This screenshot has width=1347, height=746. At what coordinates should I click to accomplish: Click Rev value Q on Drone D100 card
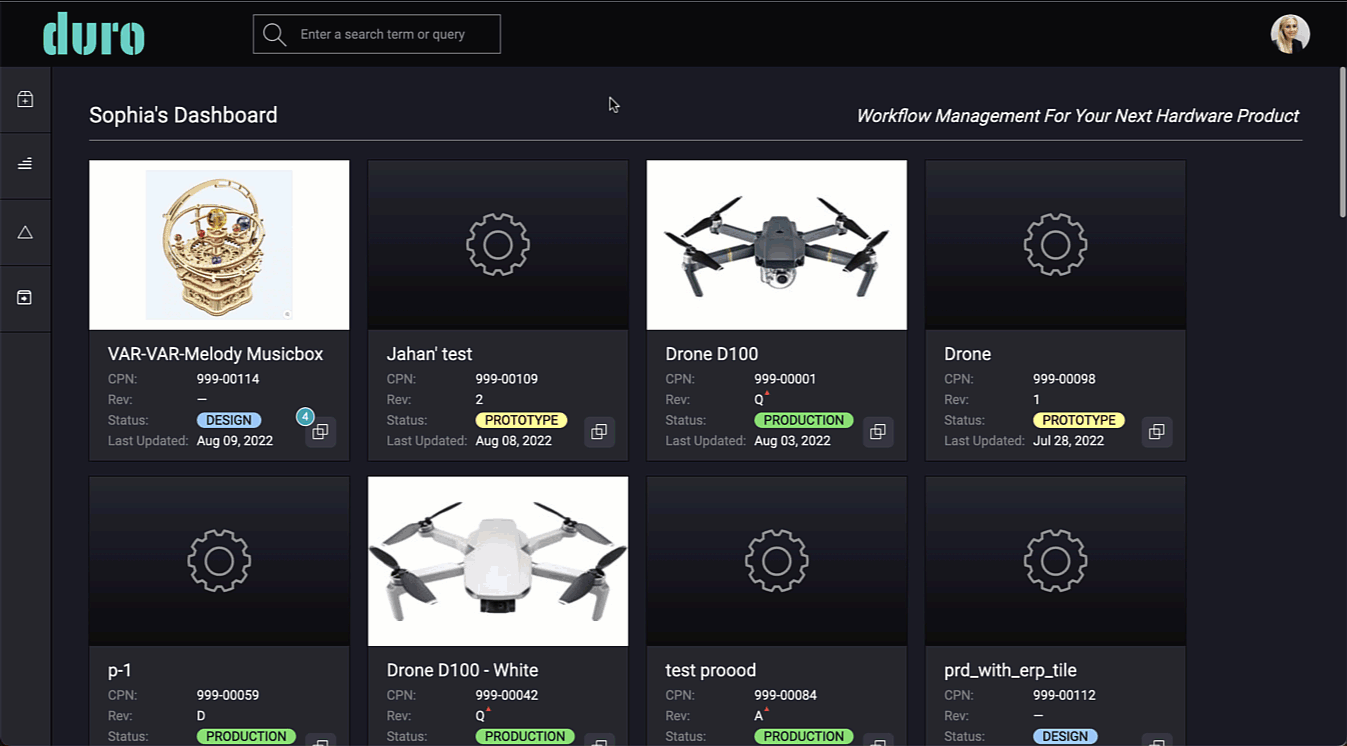[x=760, y=400]
